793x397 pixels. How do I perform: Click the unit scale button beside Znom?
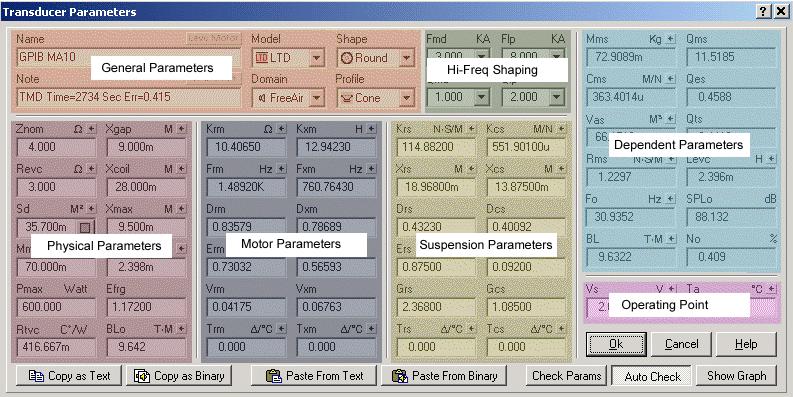91,129
